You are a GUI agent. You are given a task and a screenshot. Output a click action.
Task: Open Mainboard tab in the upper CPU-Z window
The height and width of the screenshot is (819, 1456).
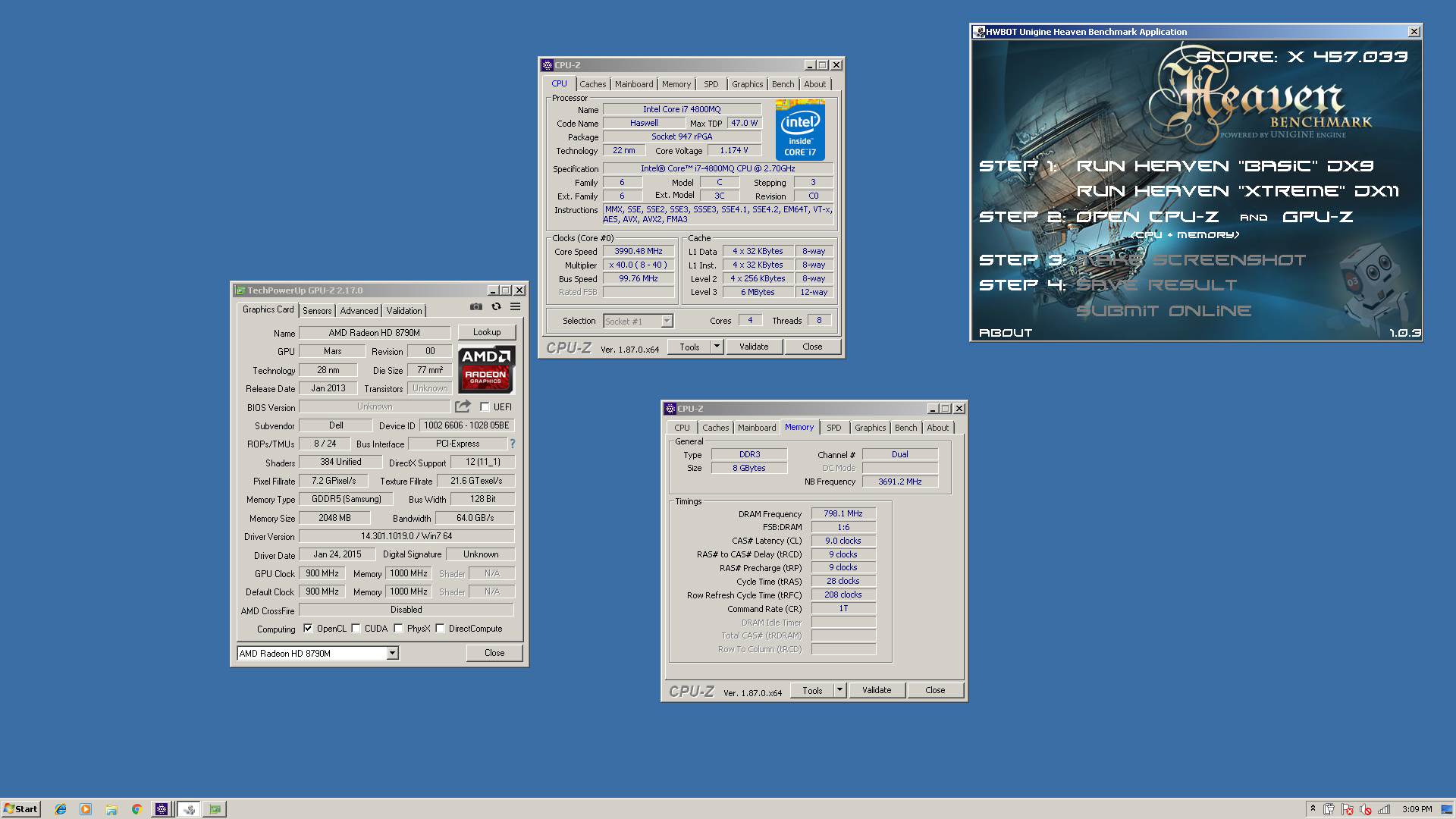pyautogui.click(x=634, y=84)
